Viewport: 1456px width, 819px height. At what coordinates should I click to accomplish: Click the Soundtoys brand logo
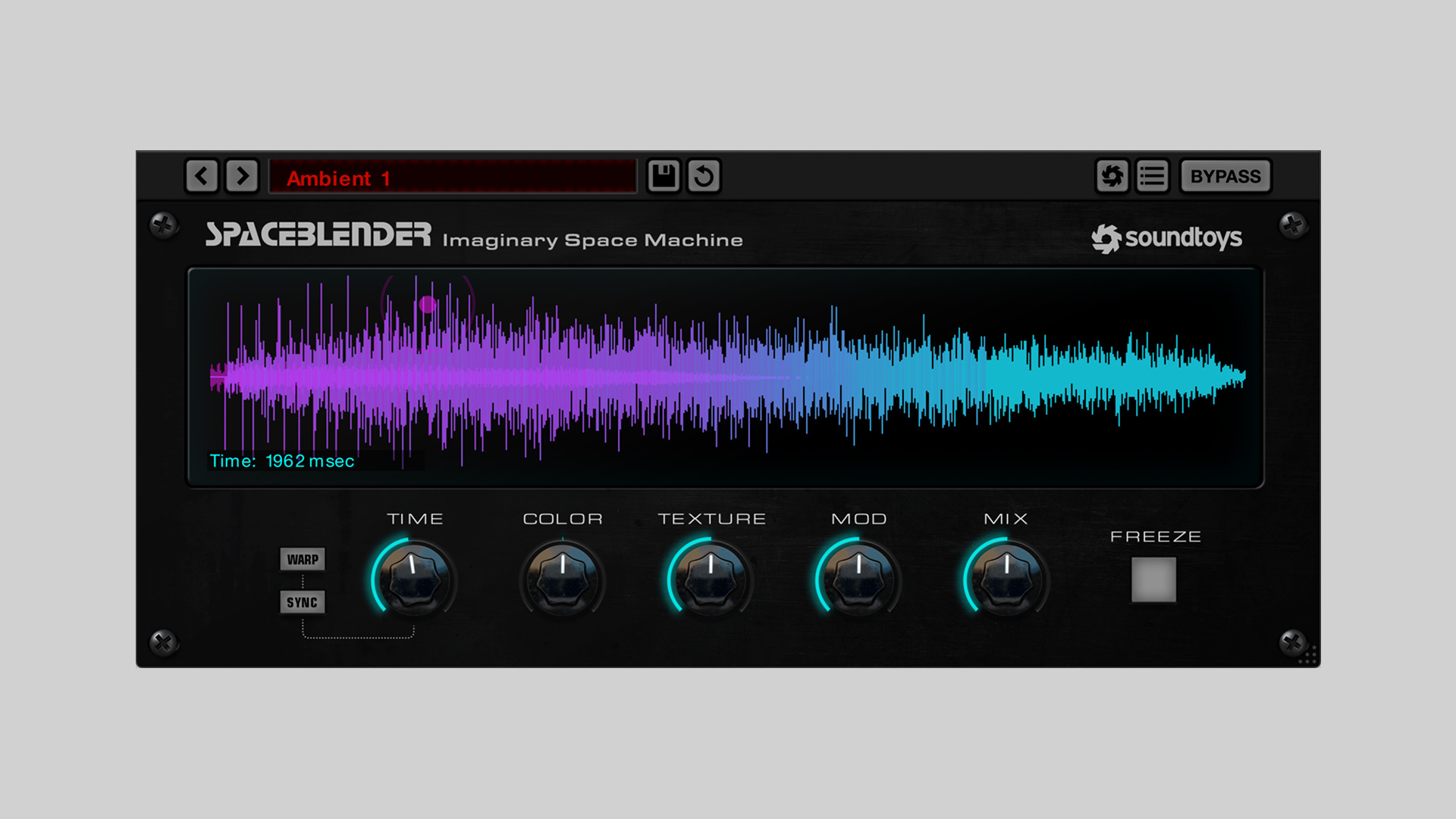[1166, 238]
